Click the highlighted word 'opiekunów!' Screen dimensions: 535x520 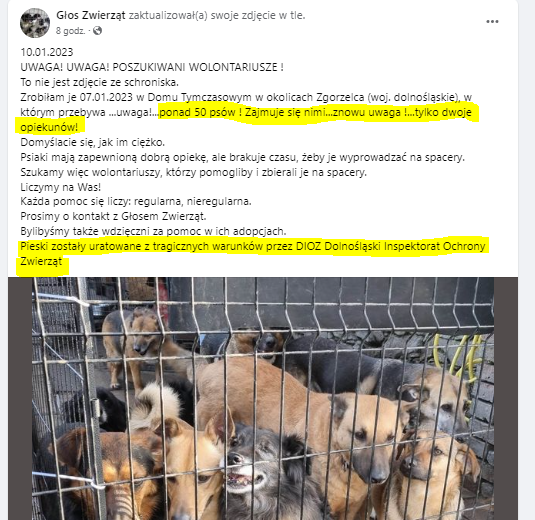tap(49, 127)
